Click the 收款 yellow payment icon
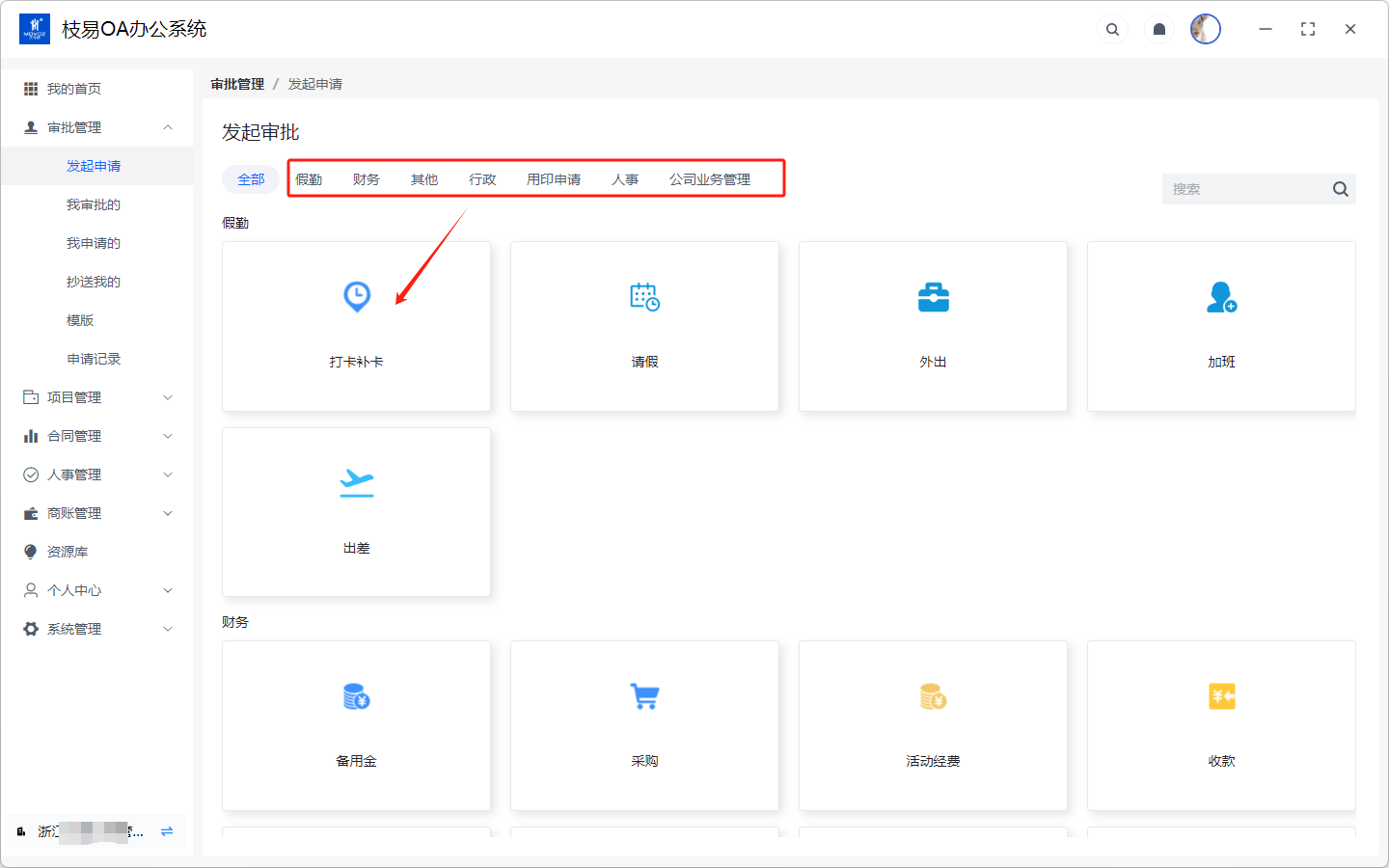The image size is (1389, 868). (1221, 696)
